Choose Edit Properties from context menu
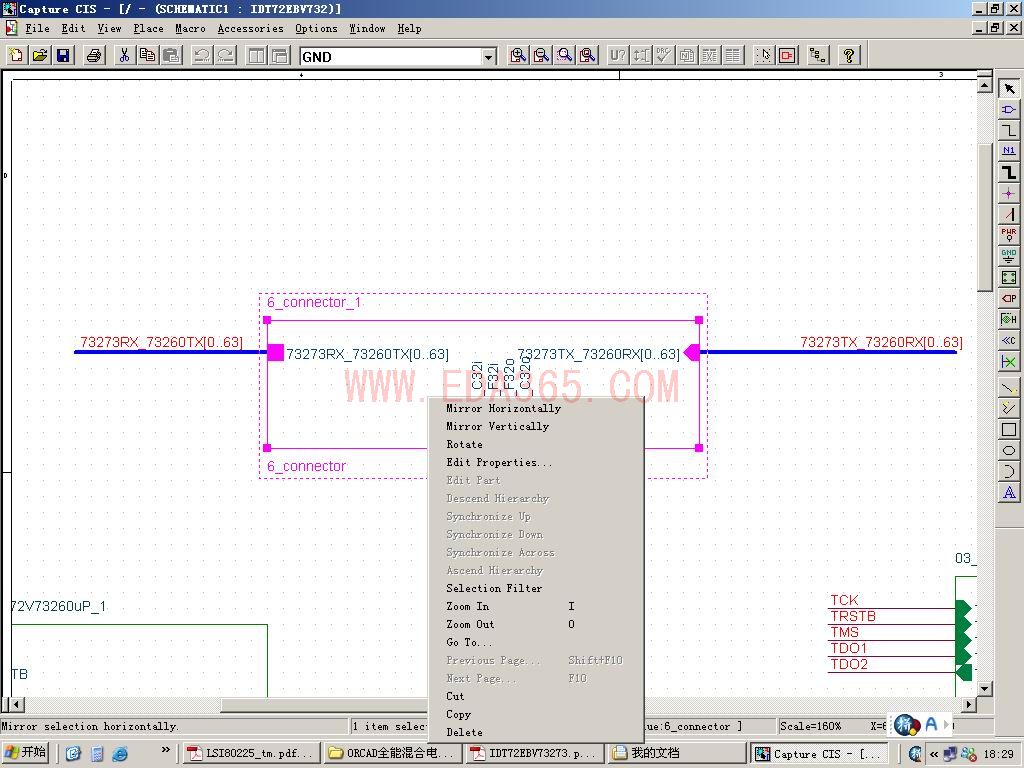This screenshot has height=768, width=1024. (536, 462)
